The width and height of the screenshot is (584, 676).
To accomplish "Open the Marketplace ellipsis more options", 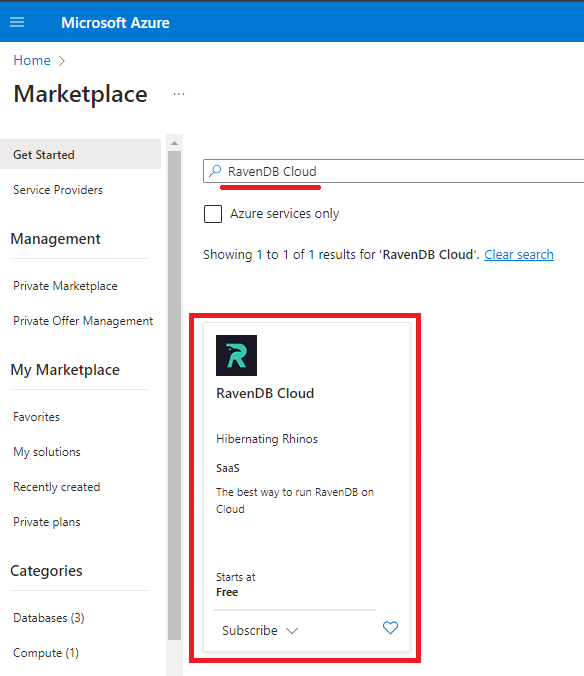I will click(179, 94).
